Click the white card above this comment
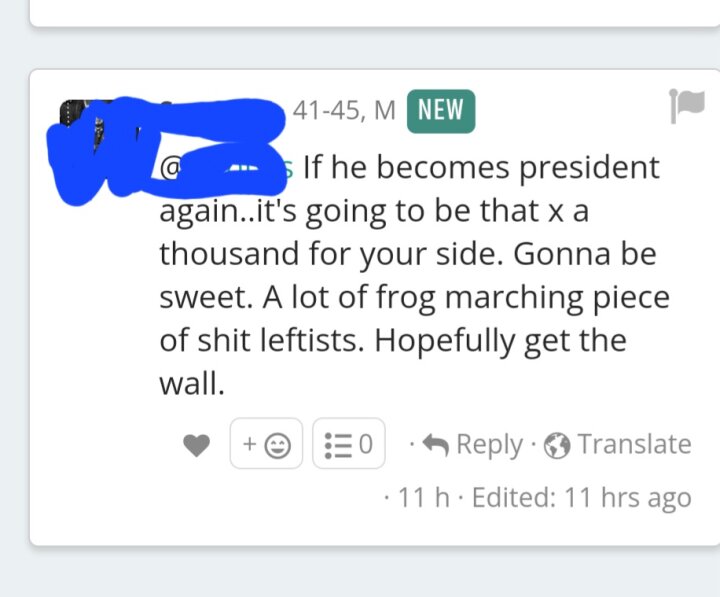Viewport: 720px width, 597px height. [x=375, y=13]
